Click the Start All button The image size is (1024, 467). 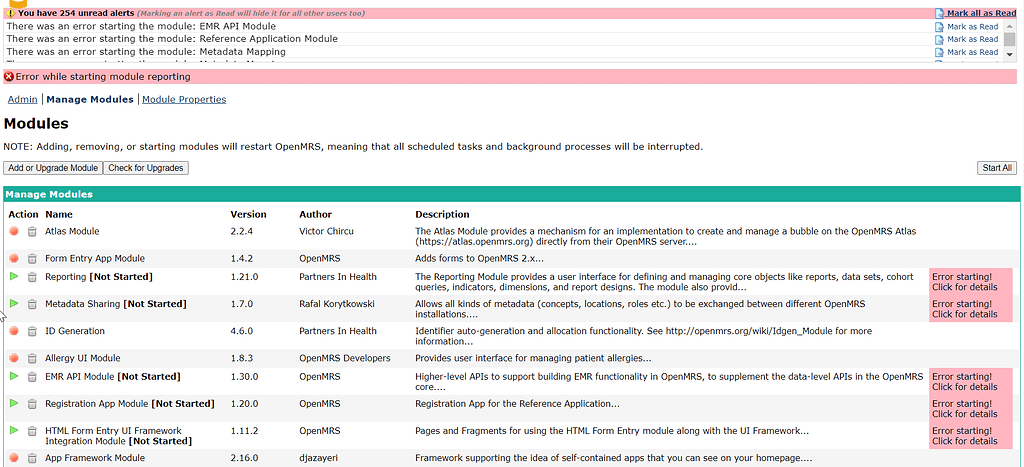pos(997,168)
